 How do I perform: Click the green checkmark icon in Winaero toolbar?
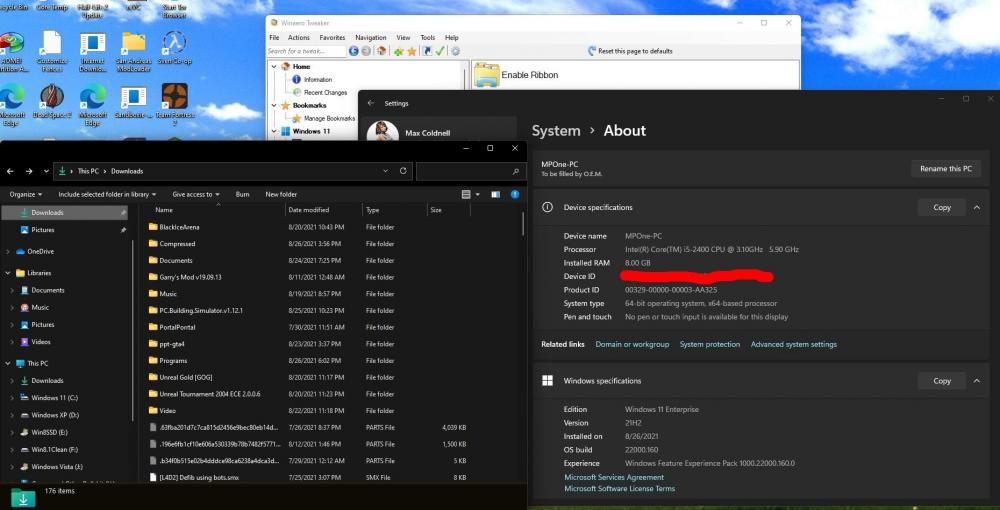pyautogui.click(x=440, y=51)
